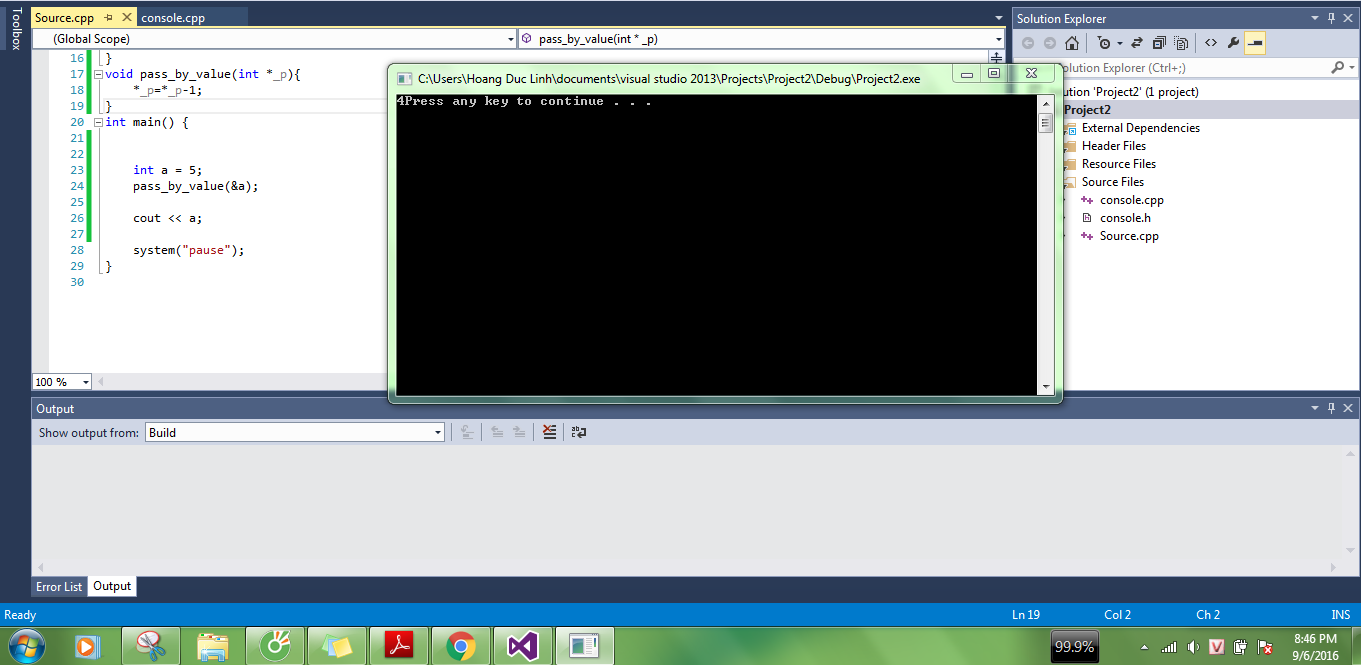The height and width of the screenshot is (665, 1361).
Task: Click the Show All Files icon
Action: coord(1181,43)
